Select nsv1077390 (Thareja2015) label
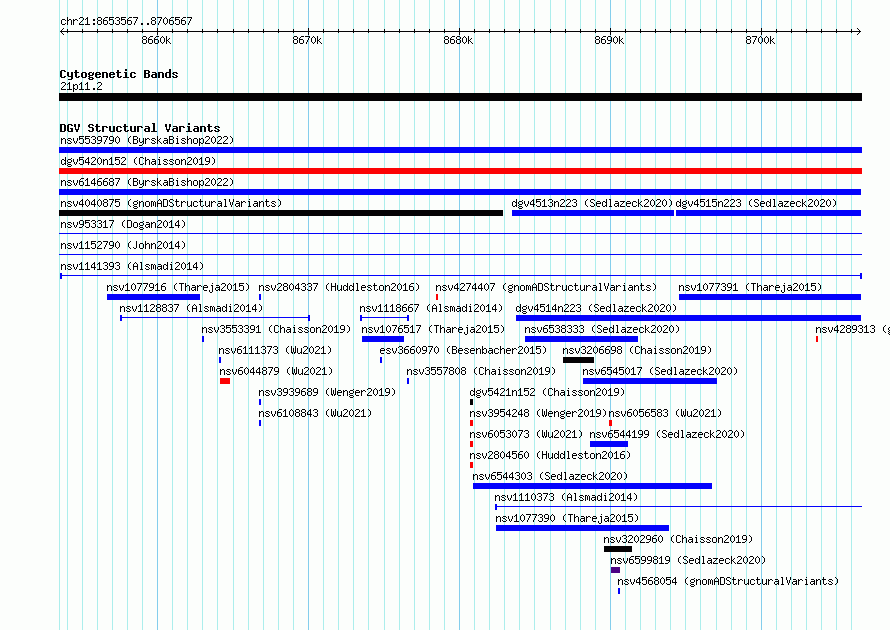Viewport: 890px width, 630px height. tap(567, 518)
